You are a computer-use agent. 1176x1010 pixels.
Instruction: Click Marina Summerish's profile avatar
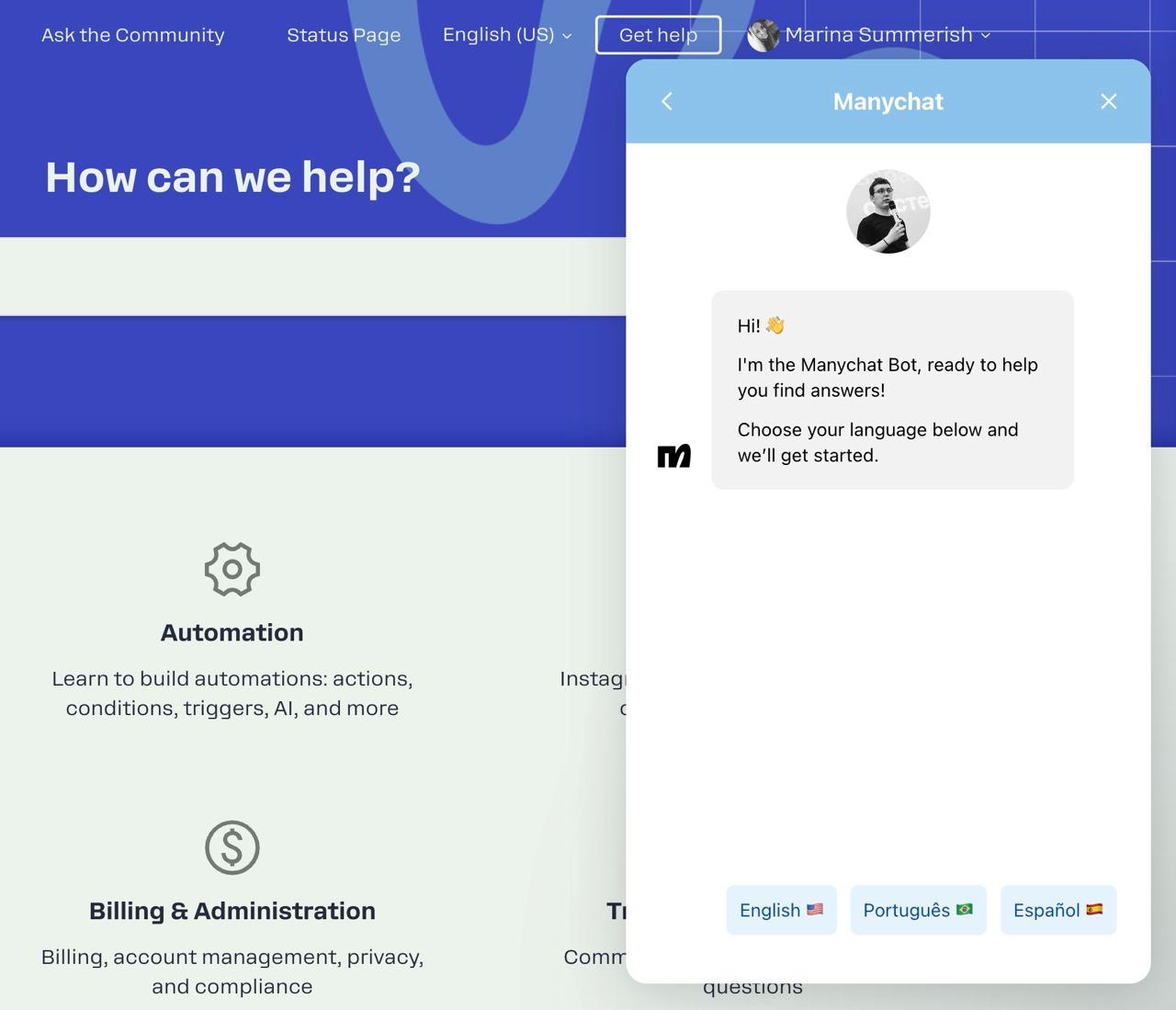tap(763, 35)
